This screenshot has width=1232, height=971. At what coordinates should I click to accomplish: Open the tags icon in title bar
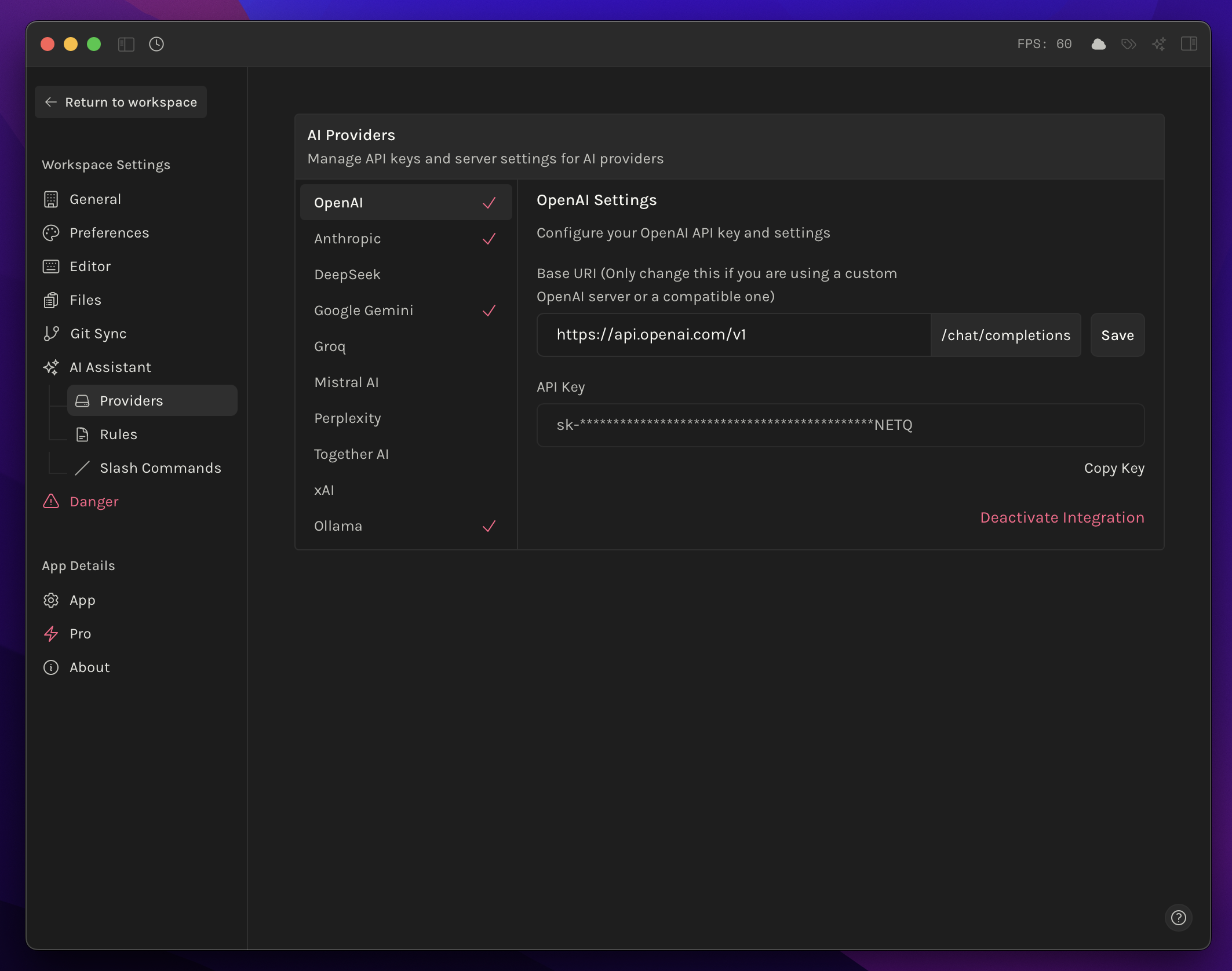tap(1129, 44)
